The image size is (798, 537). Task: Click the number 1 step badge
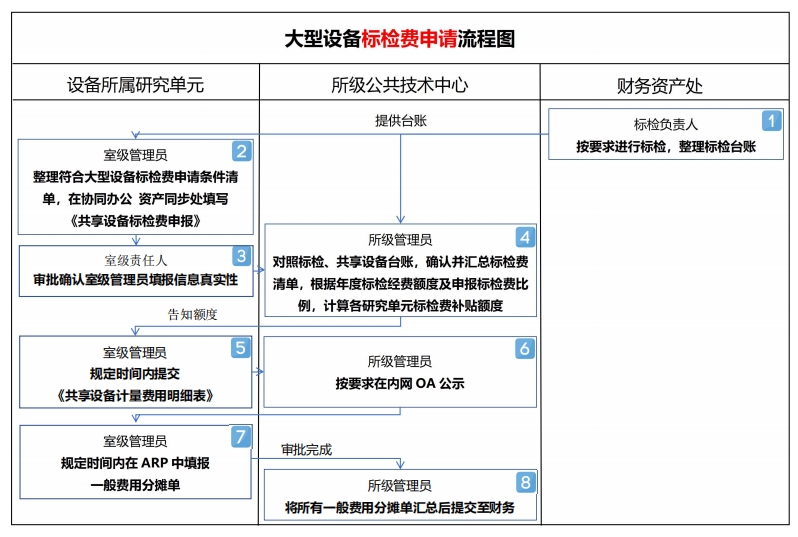[770, 120]
